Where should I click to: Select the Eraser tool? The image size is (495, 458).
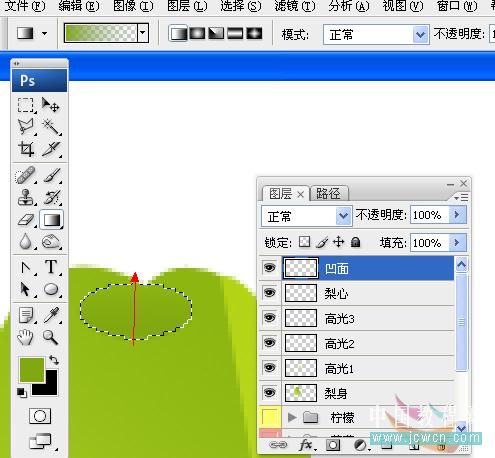26,220
